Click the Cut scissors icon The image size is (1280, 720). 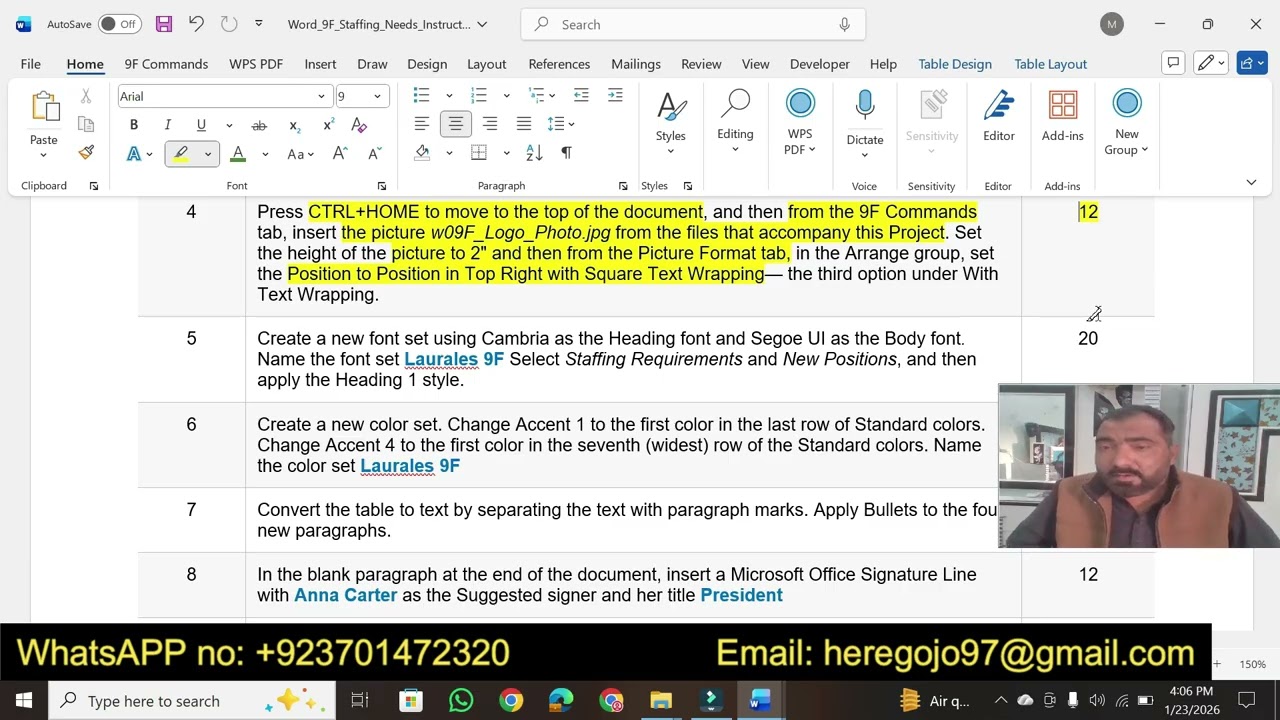pos(86,97)
